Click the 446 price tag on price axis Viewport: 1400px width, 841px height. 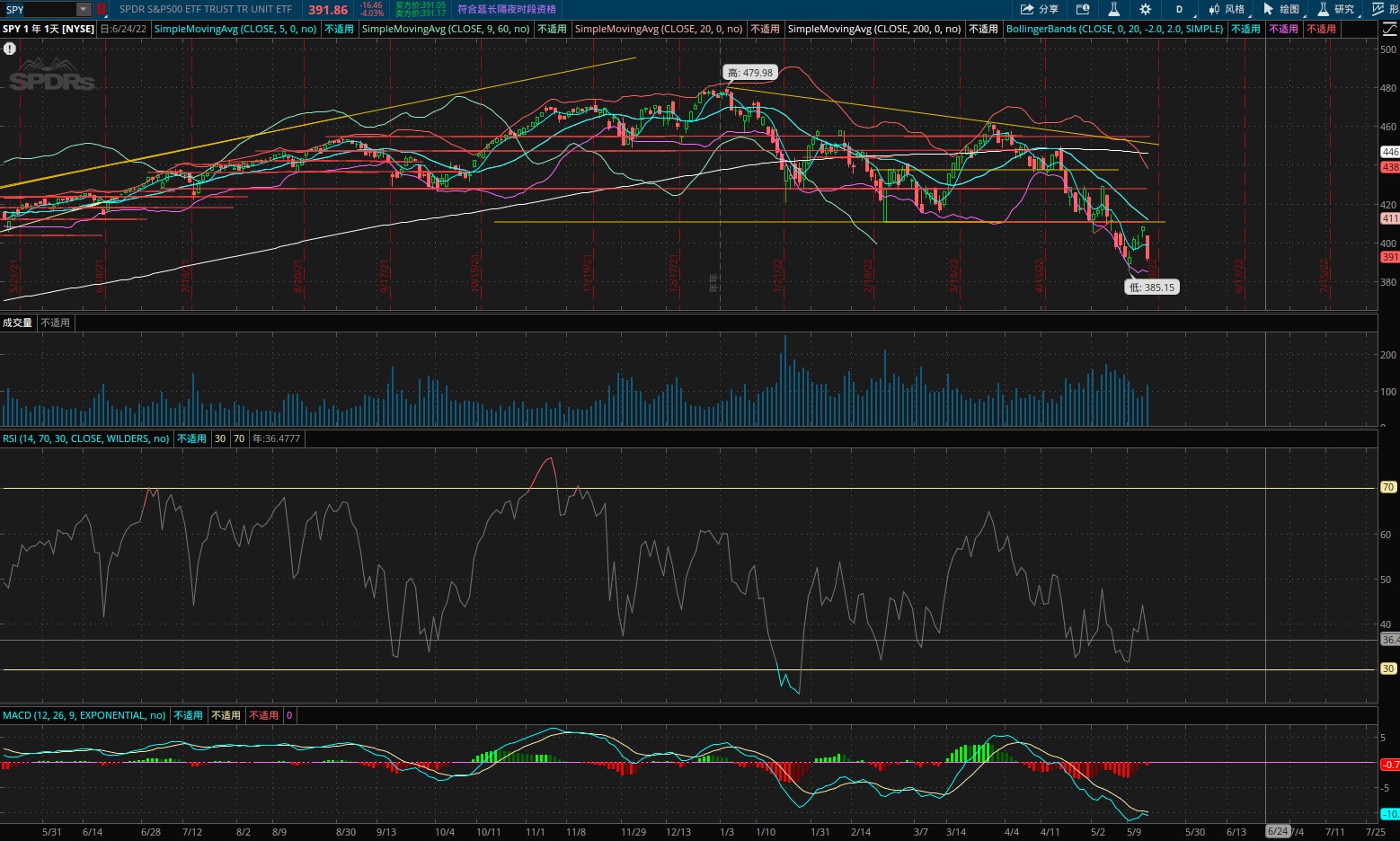tap(1390, 152)
